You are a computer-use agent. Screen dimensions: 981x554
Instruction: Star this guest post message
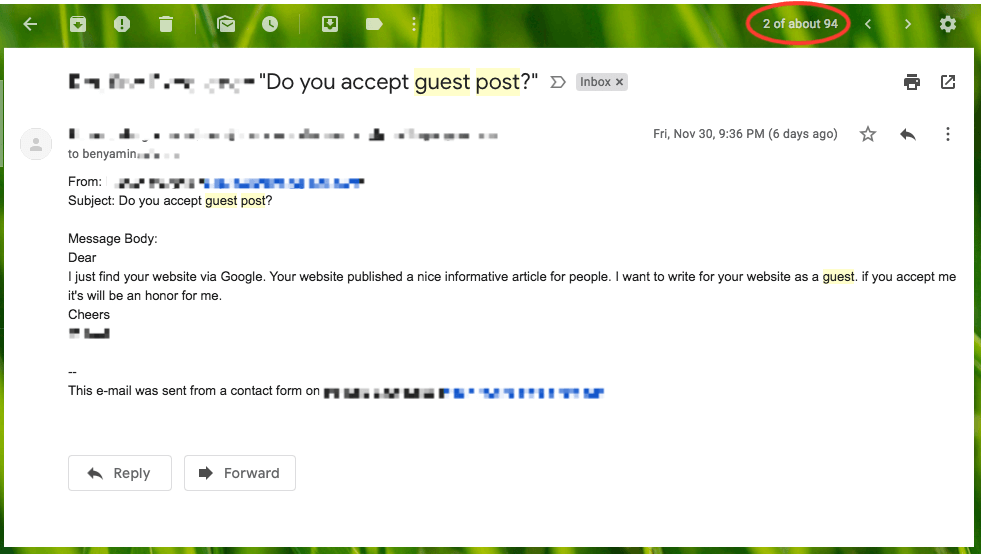pyautogui.click(x=868, y=134)
